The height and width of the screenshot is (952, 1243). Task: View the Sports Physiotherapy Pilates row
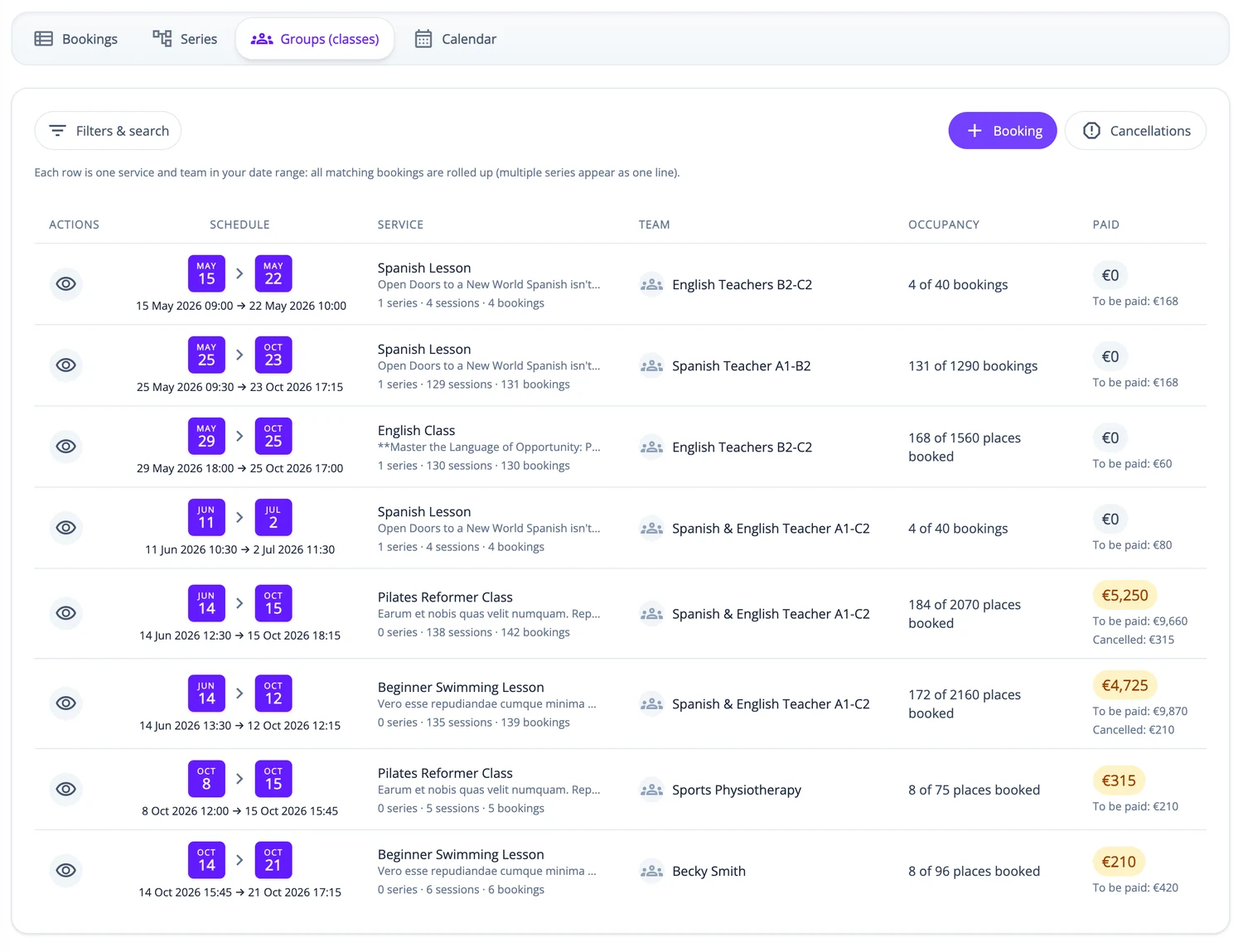66,789
